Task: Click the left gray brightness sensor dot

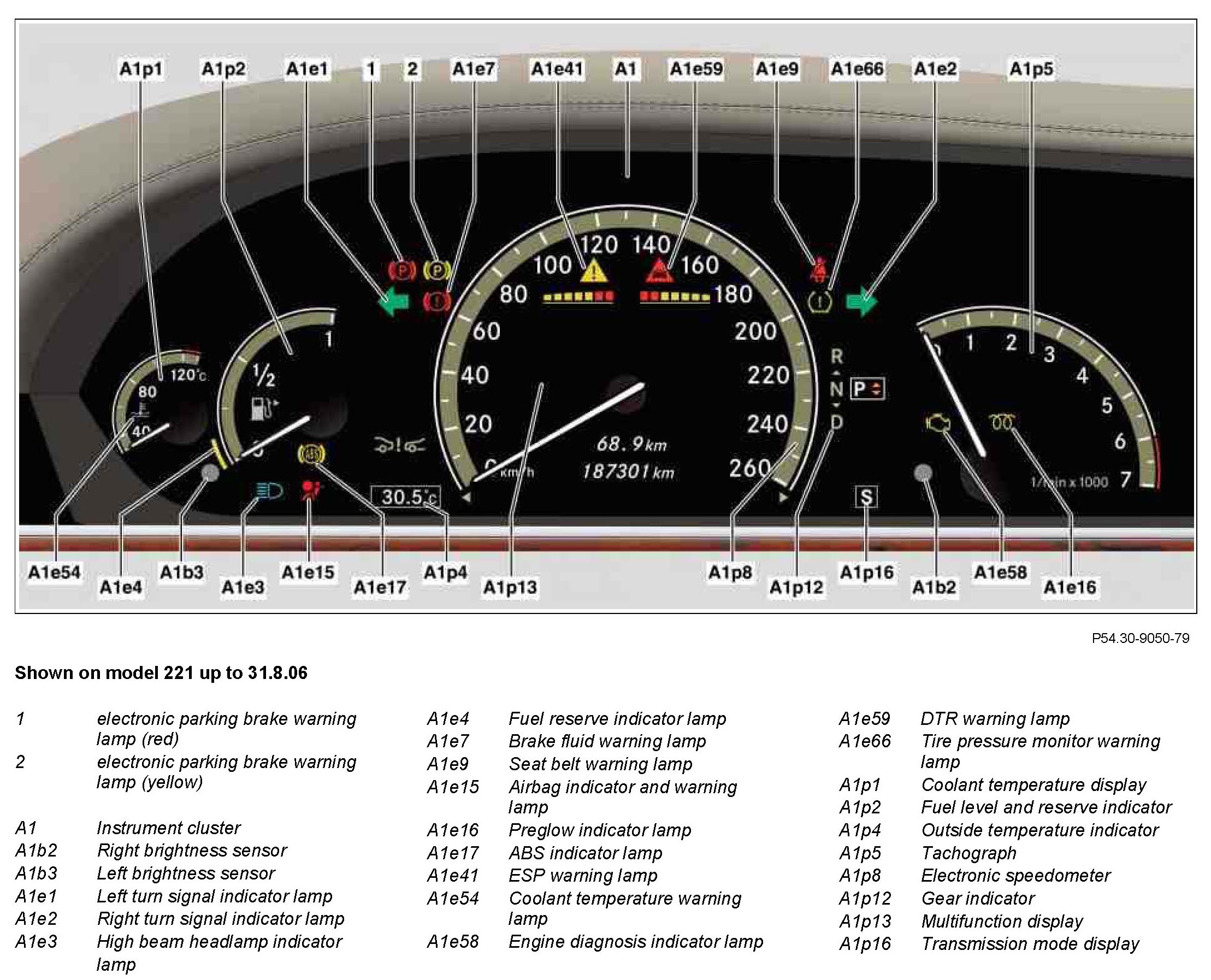Action: [210, 473]
